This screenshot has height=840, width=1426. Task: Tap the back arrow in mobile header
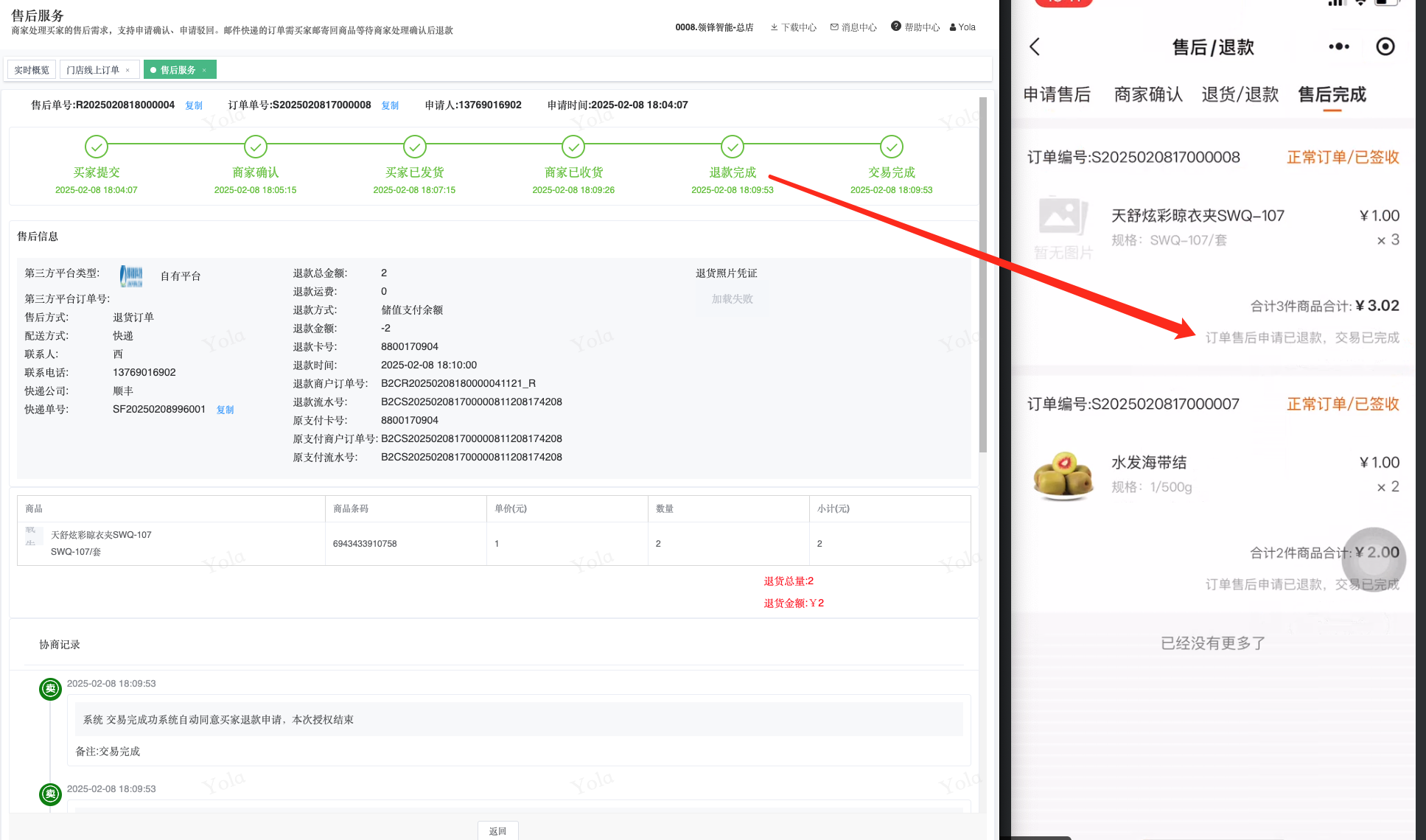click(1035, 47)
